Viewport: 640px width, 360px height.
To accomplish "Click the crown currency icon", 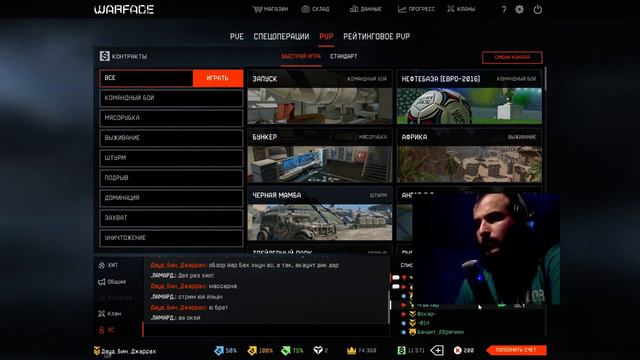I will 351,350.
